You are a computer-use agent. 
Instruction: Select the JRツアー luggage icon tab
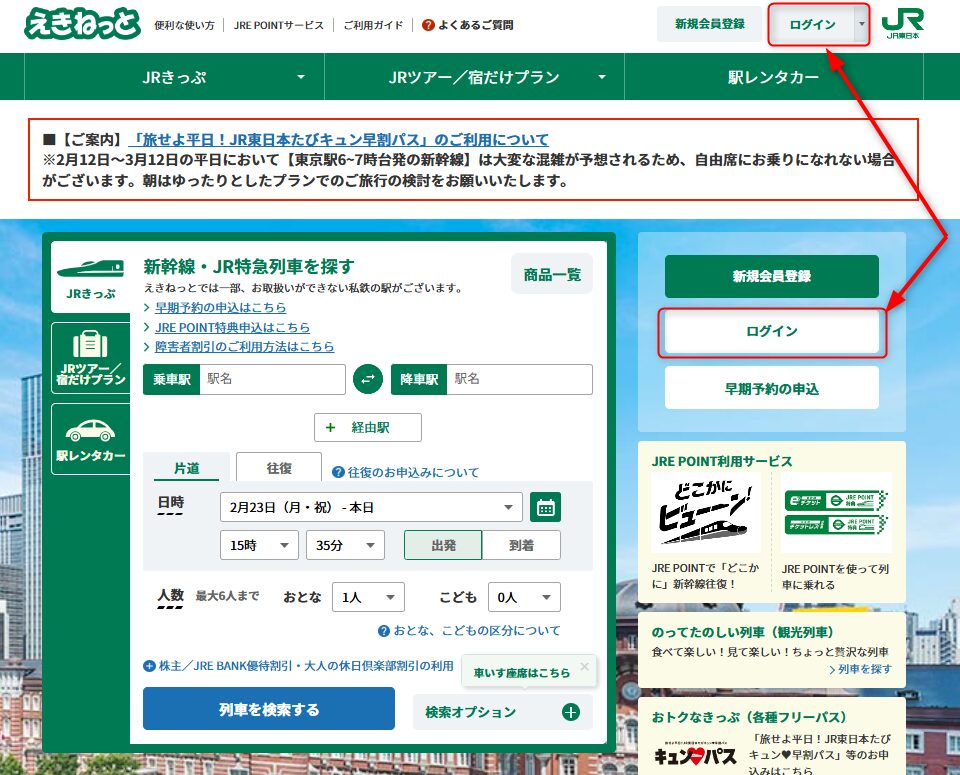[x=90, y=358]
